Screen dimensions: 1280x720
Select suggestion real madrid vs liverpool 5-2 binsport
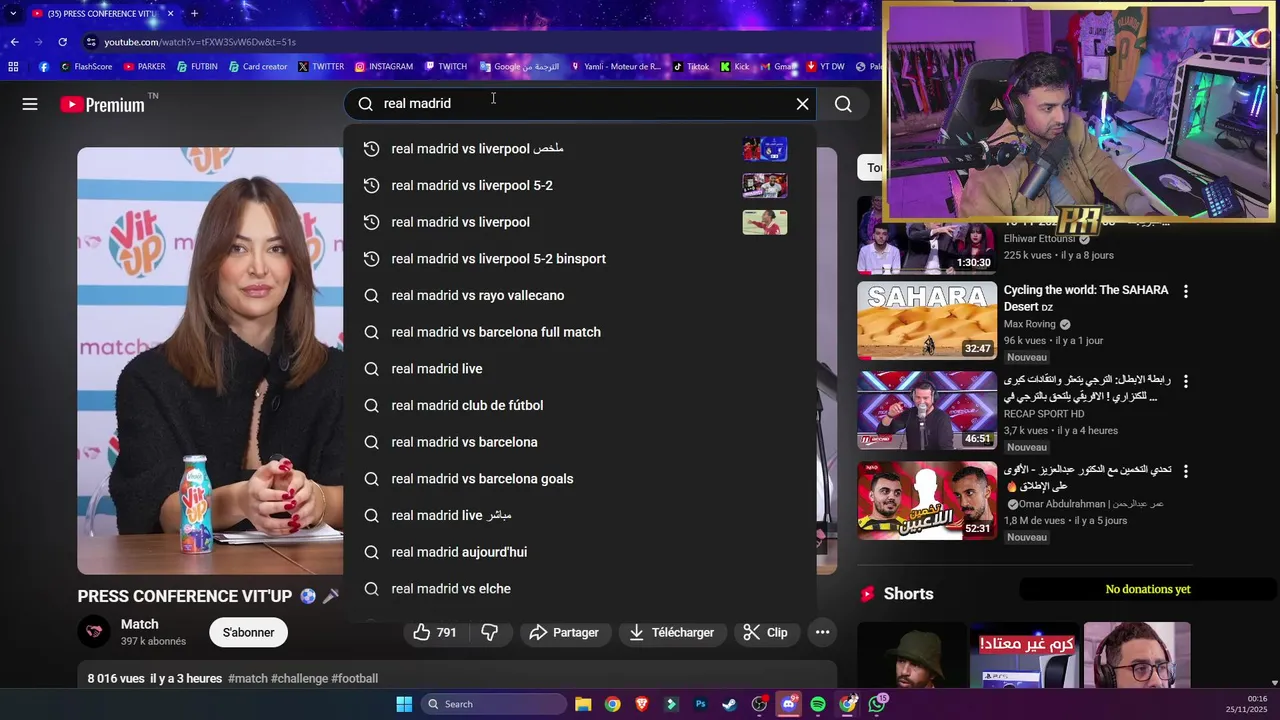click(x=580, y=259)
